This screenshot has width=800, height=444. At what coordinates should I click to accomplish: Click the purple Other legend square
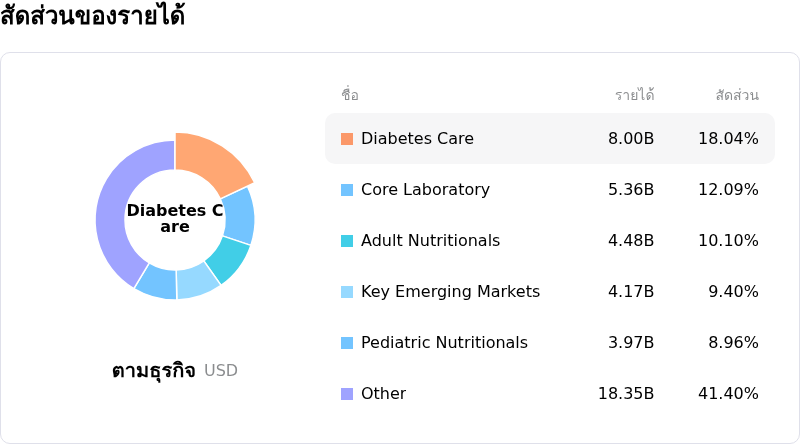(x=347, y=394)
